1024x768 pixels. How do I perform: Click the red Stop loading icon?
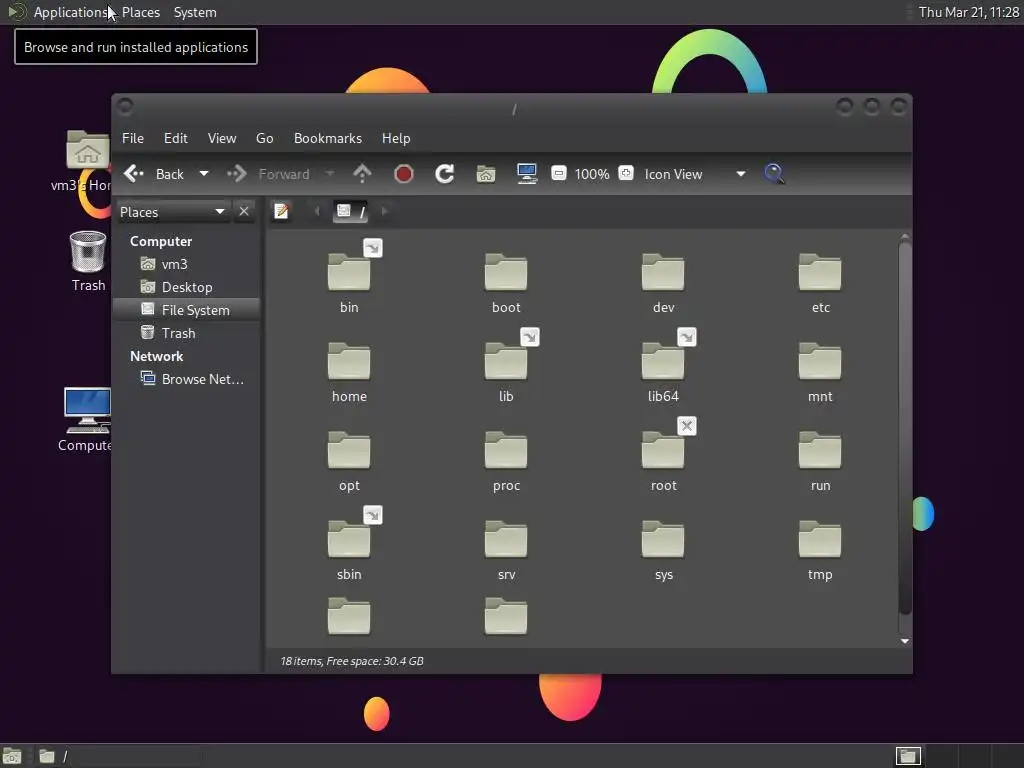point(404,174)
